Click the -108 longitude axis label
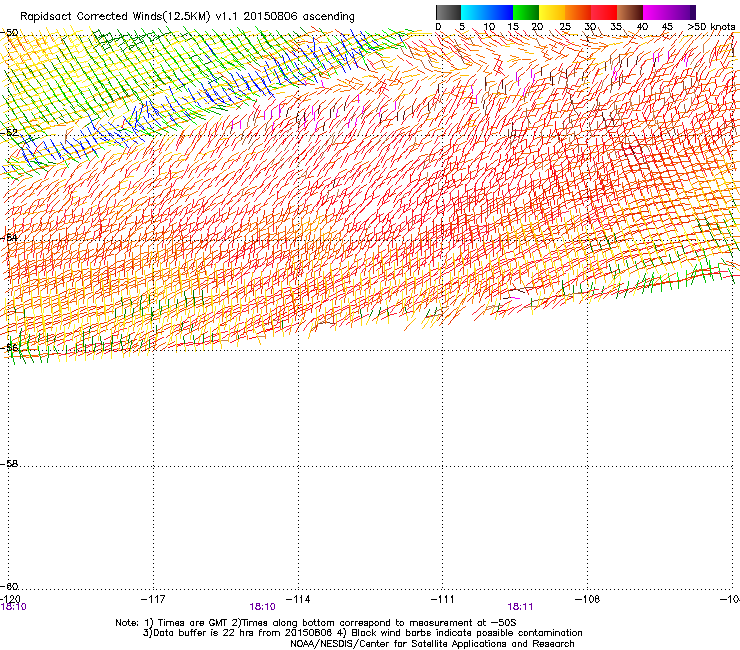 click(x=588, y=599)
